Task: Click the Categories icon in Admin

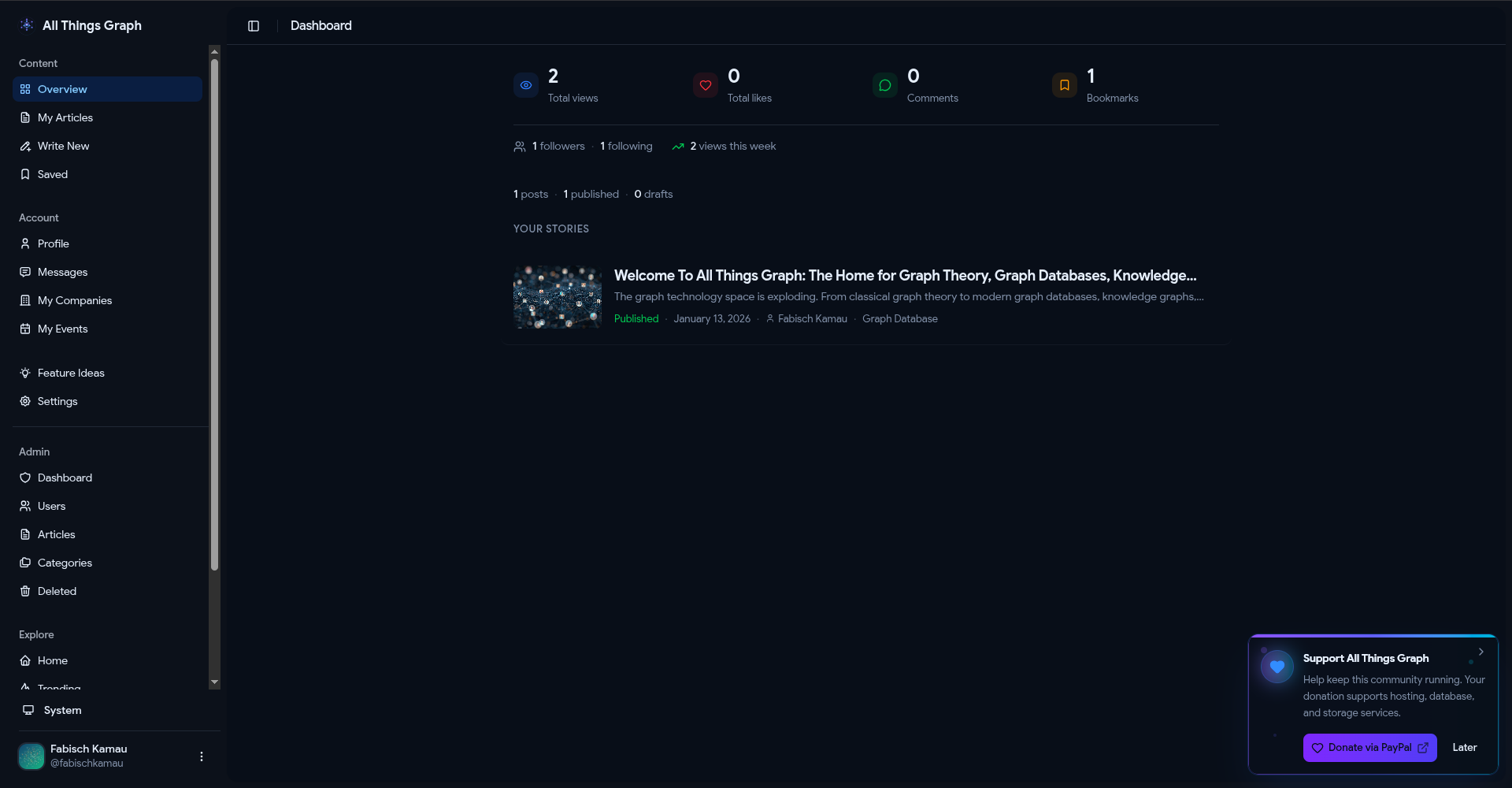Action: pos(25,563)
